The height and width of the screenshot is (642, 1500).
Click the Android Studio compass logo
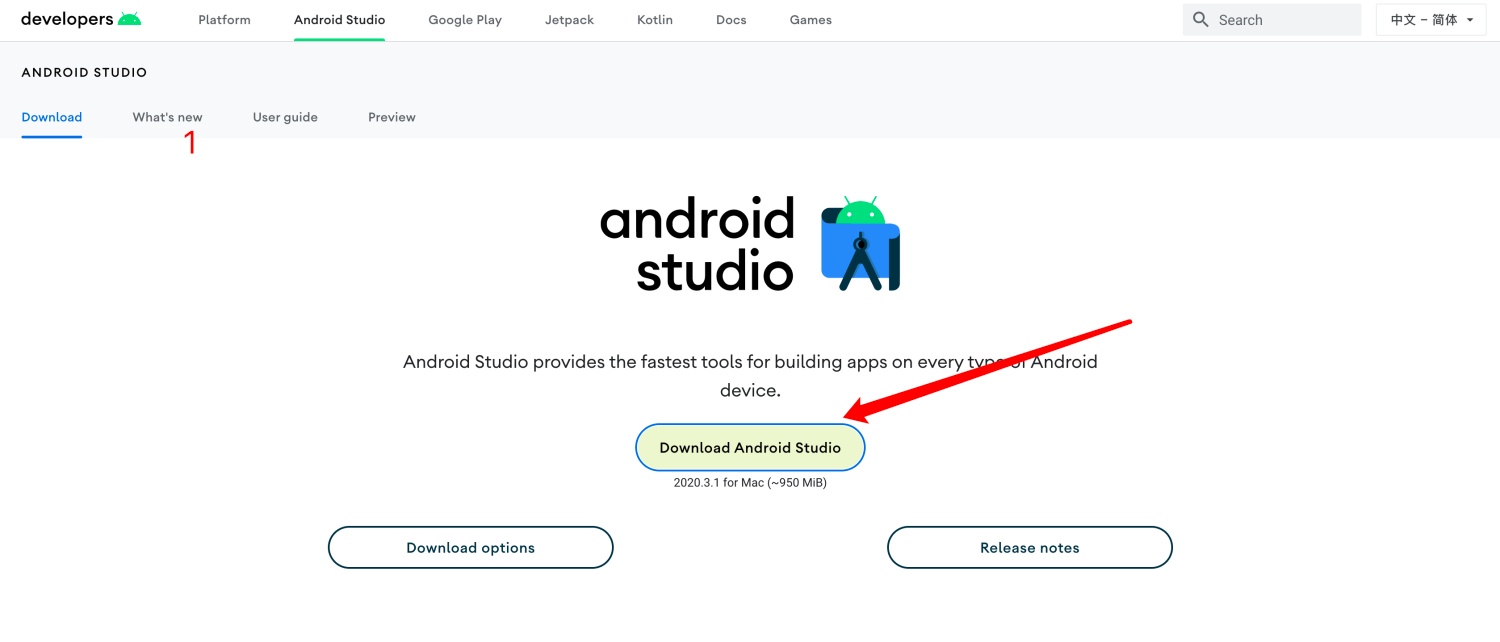(x=861, y=244)
